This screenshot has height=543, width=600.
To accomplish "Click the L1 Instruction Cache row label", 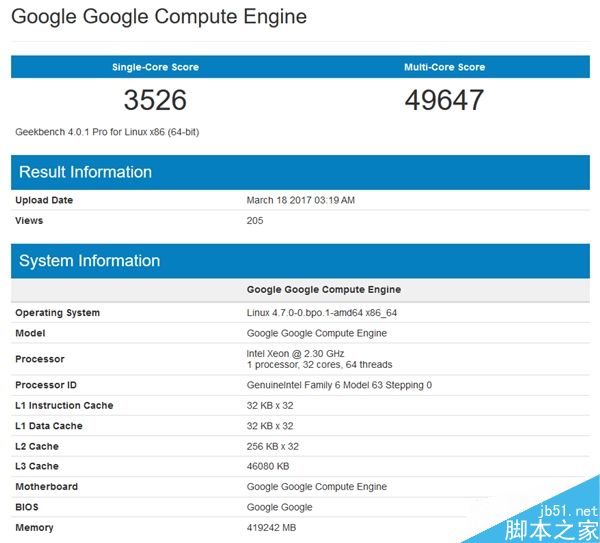I will point(64,406).
